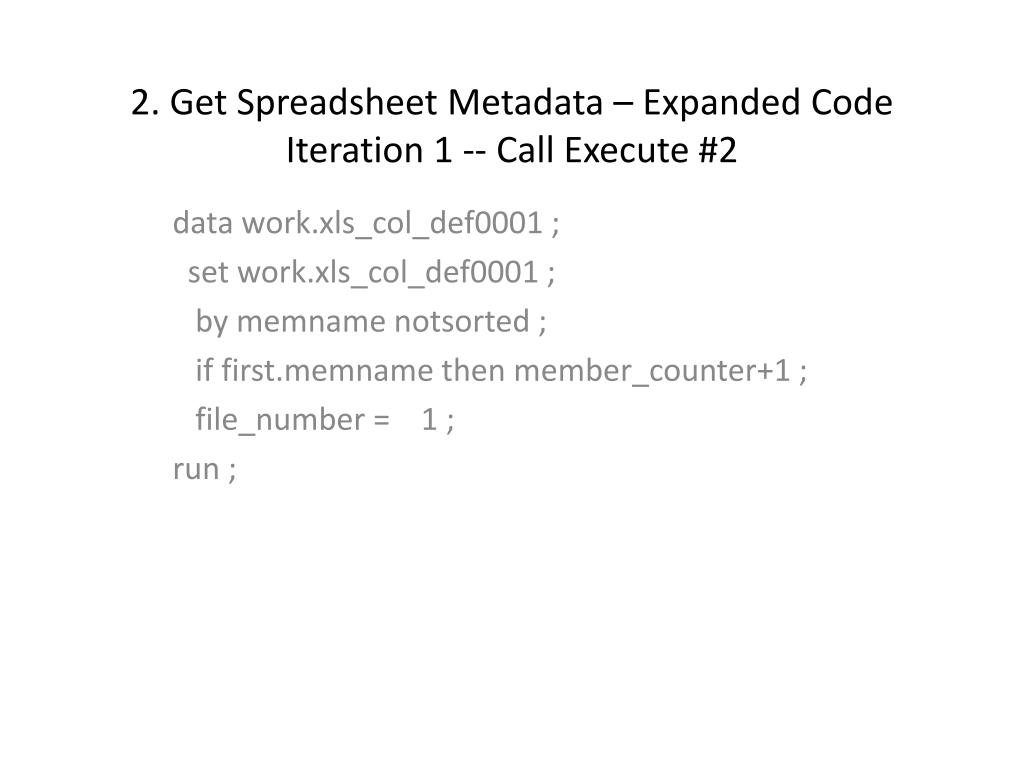
Task: Click the word 'data' in first code line
Action: click(x=202, y=223)
